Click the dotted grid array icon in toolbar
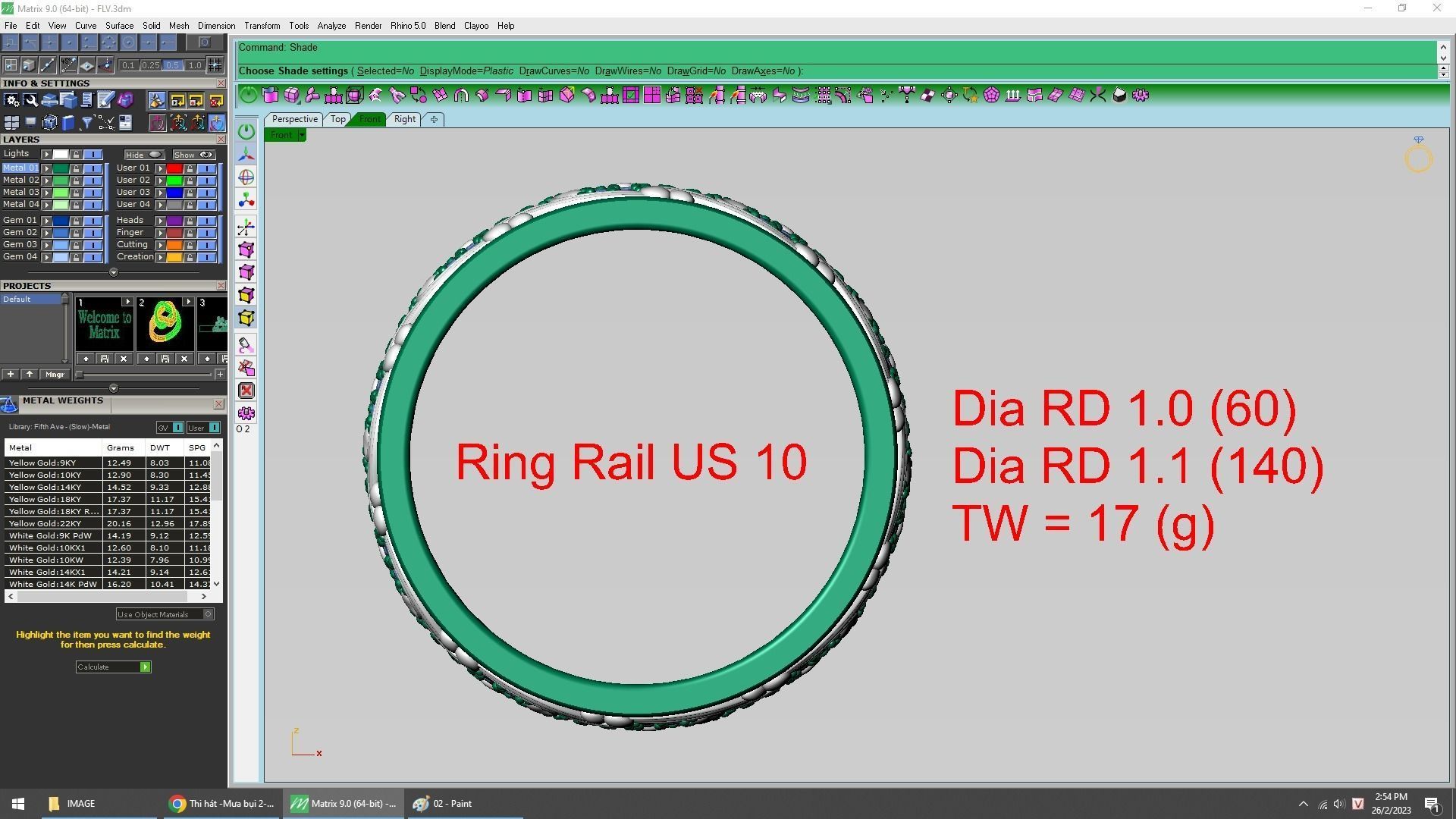Viewport: 1456px width, 819px height. pos(822,95)
